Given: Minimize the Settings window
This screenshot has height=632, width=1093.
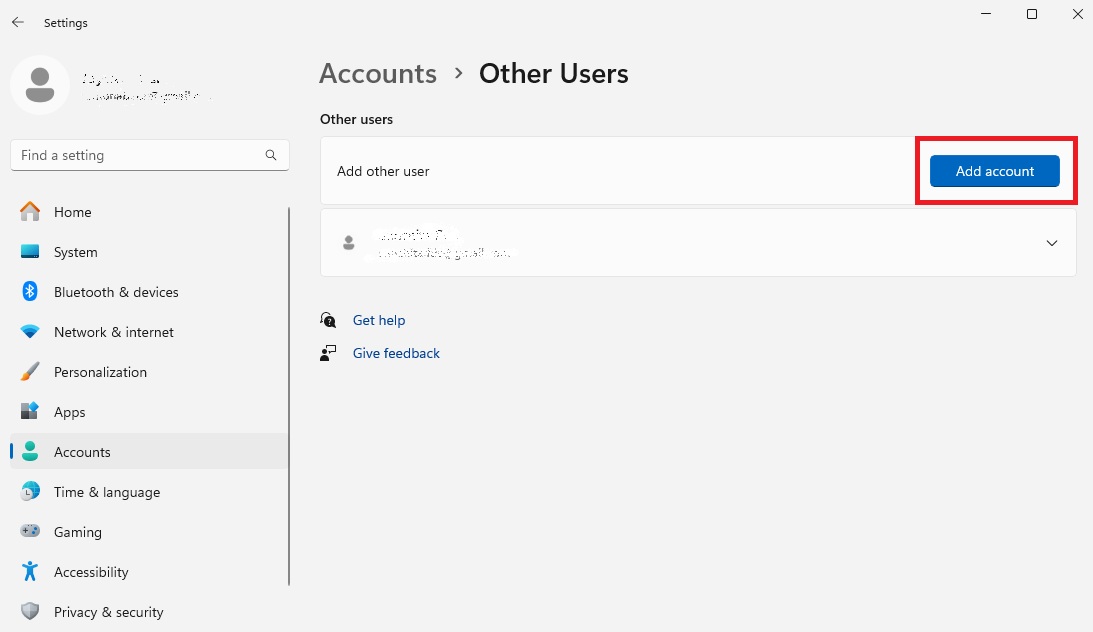Looking at the screenshot, I should (x=986, y=14).
